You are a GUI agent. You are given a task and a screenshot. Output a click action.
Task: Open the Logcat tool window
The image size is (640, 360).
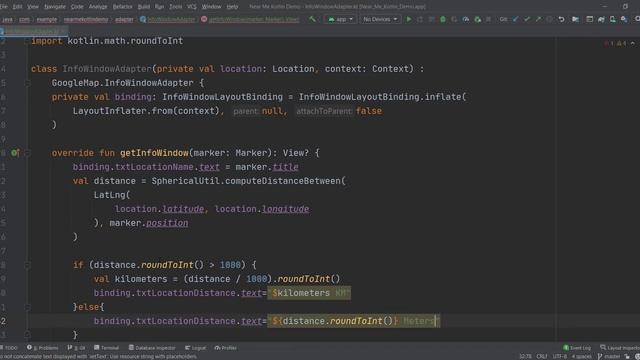(196, 348)
